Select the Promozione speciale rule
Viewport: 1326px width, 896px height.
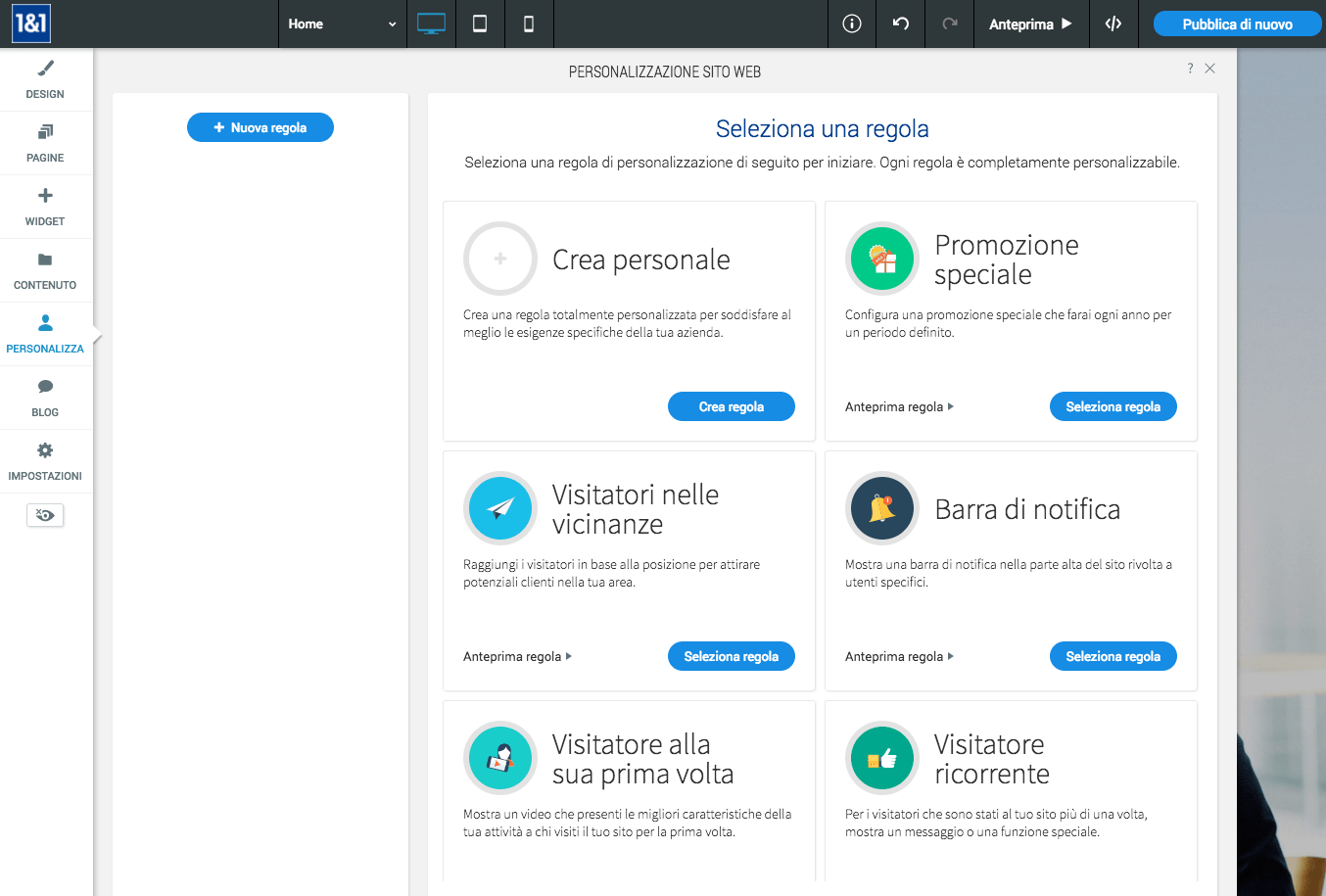coord(1113,406)
